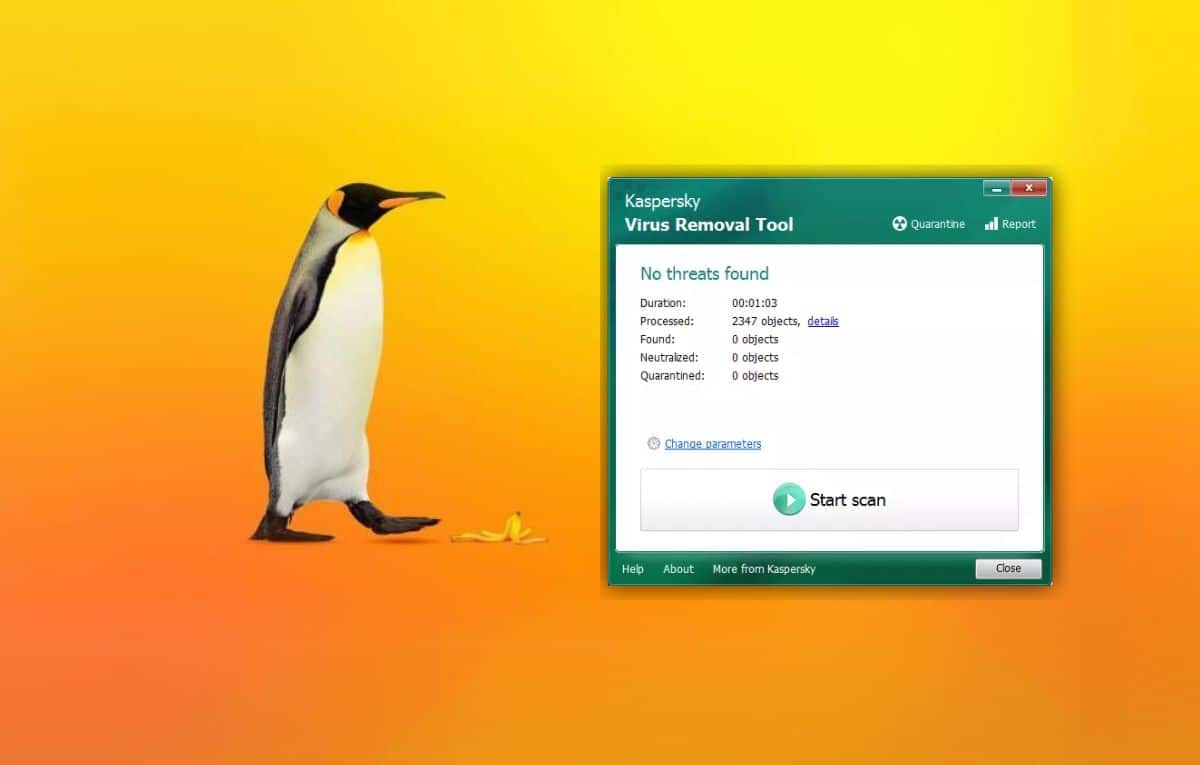Click the radiation Quarantine icon
The height and width of the screenshot is (765, 1200).
click(x=899, y=224)
